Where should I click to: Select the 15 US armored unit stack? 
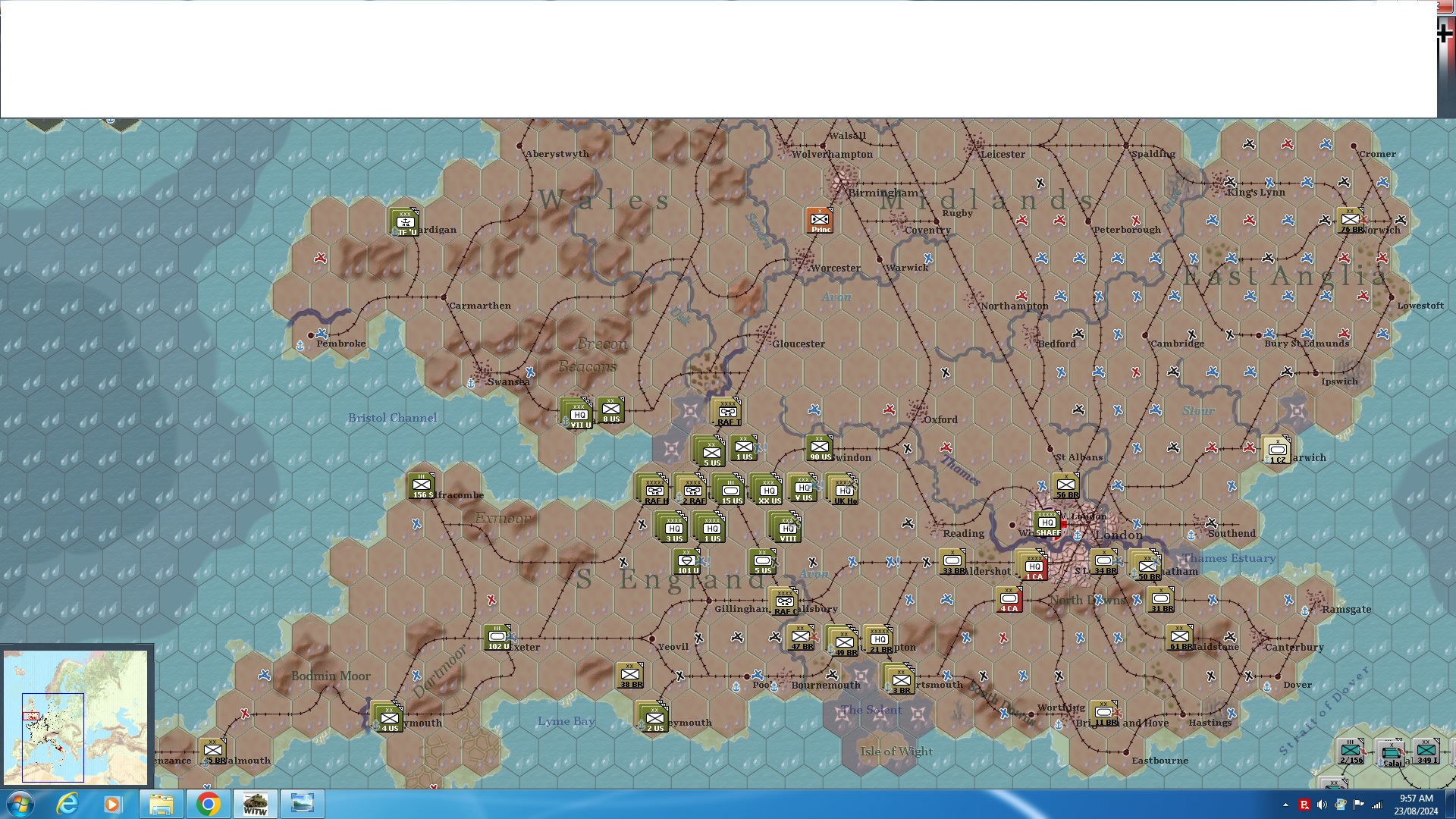click(x=730, y=491)
